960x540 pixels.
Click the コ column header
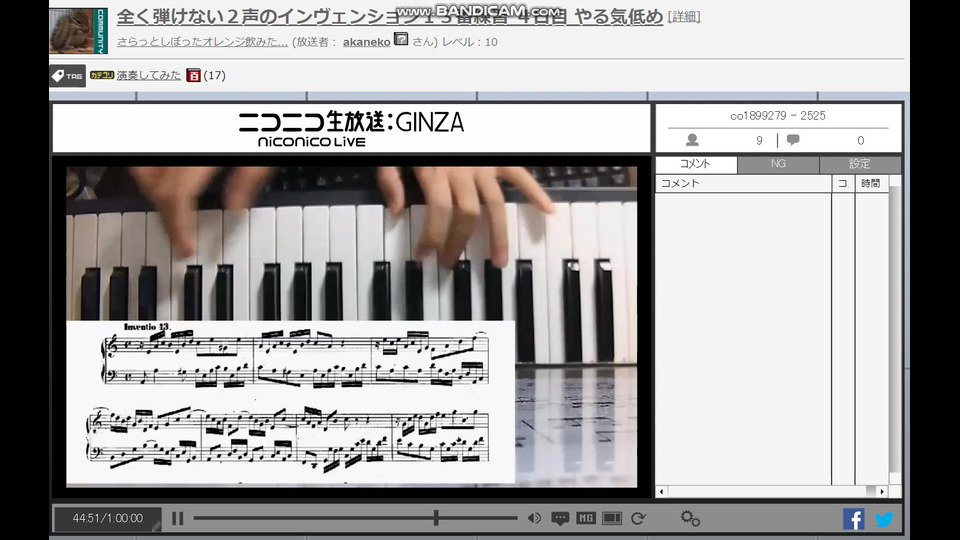point(843,184)
